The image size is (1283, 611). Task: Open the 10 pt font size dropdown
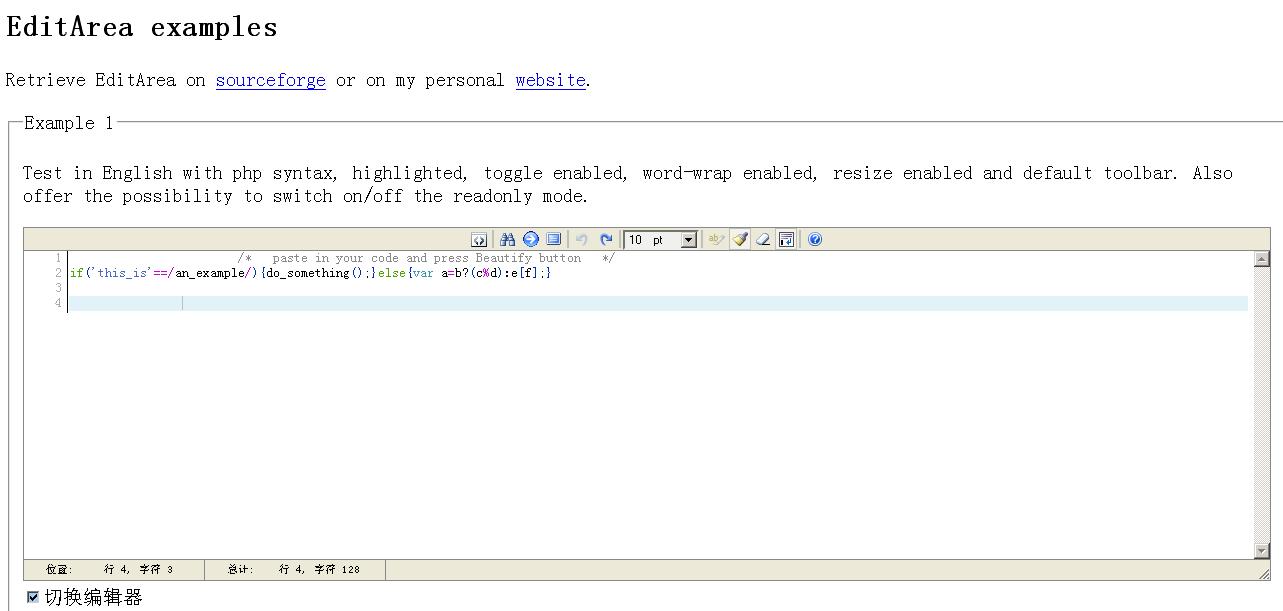coord(660,240)
